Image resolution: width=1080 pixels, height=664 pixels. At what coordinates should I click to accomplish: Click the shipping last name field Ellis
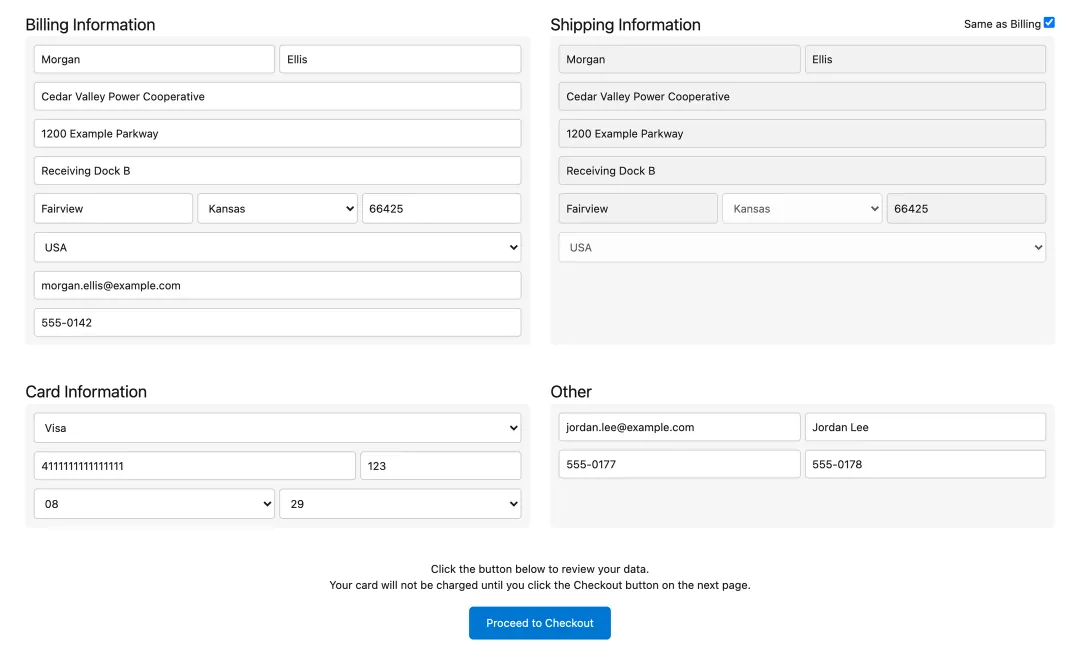tap(926, 59)
